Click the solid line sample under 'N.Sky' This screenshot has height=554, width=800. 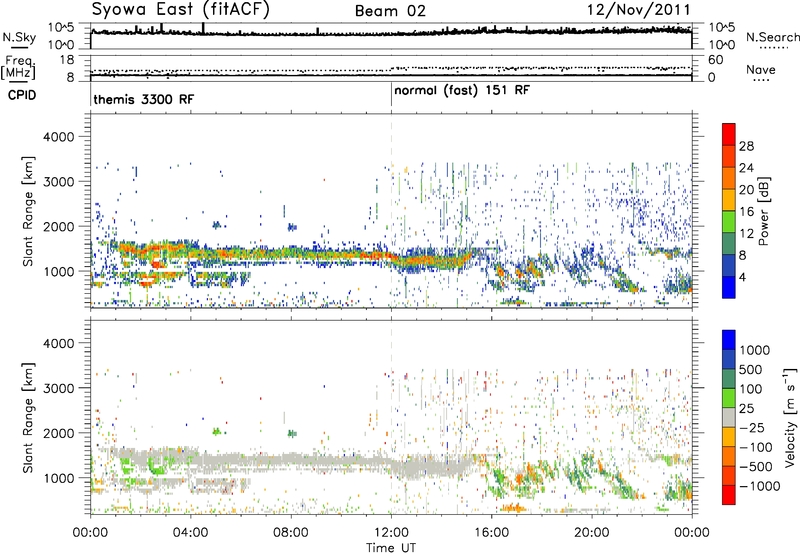[19, 48]
